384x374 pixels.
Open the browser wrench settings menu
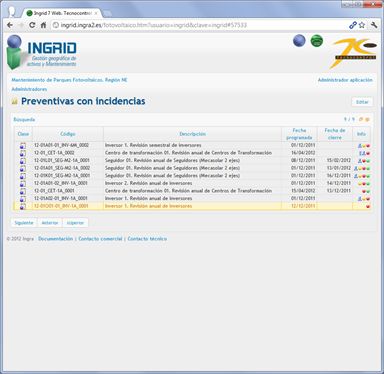point(374,25)
